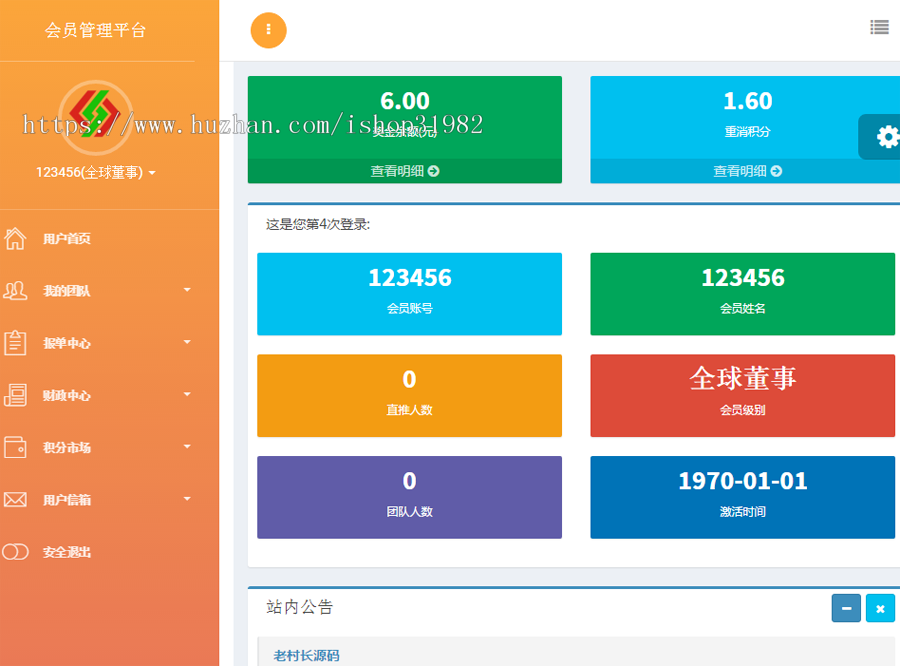Viewport: 900px width, 666px height.
Task: Click the envelope icon beside 用户信箱
Action: tap(15, 499)
